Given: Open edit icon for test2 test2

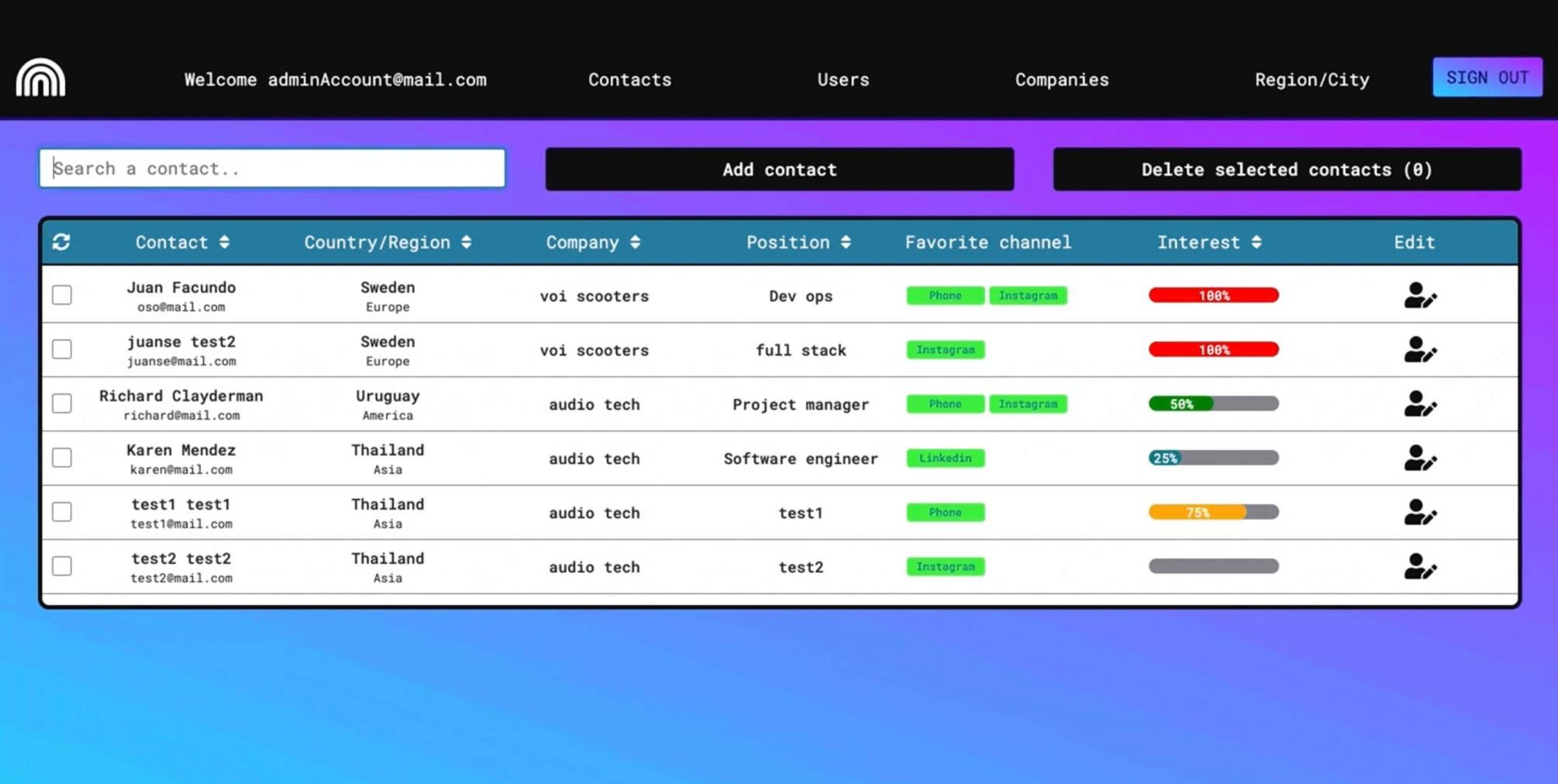Looking at the screenshot, I should coord(1420,566).
